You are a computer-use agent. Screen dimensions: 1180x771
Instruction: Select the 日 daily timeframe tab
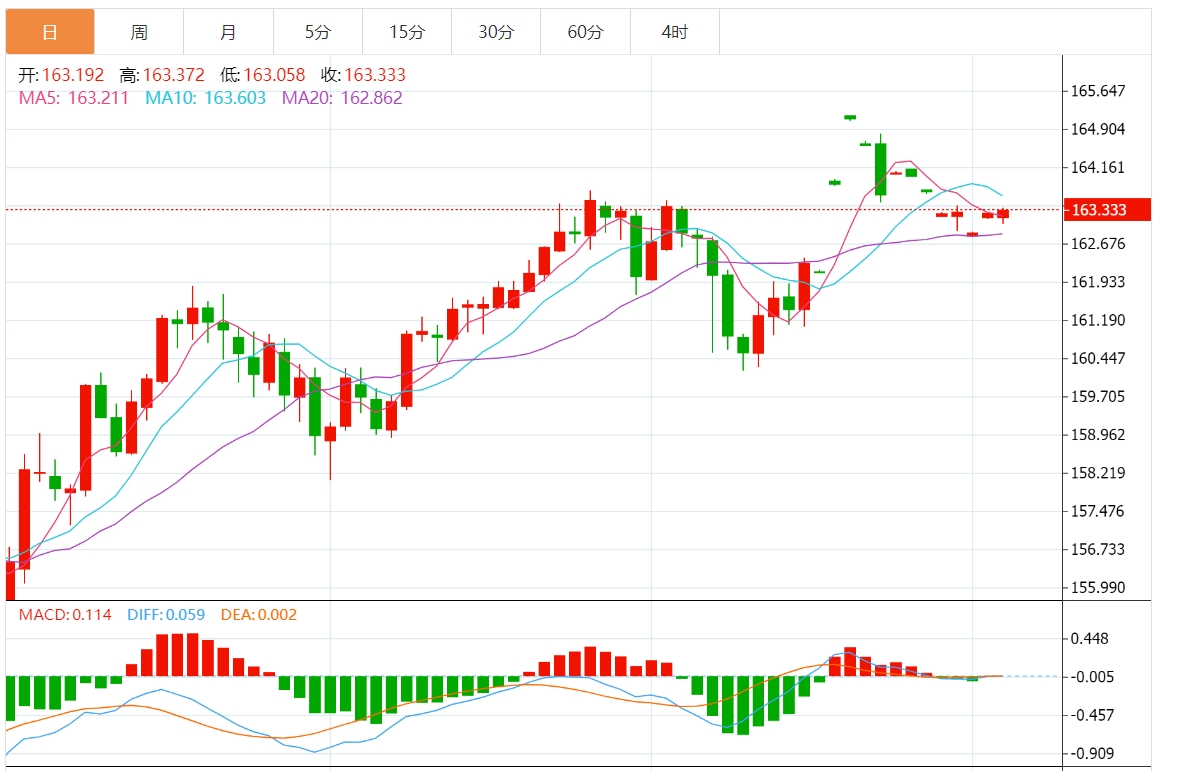(x=50, y=32)
